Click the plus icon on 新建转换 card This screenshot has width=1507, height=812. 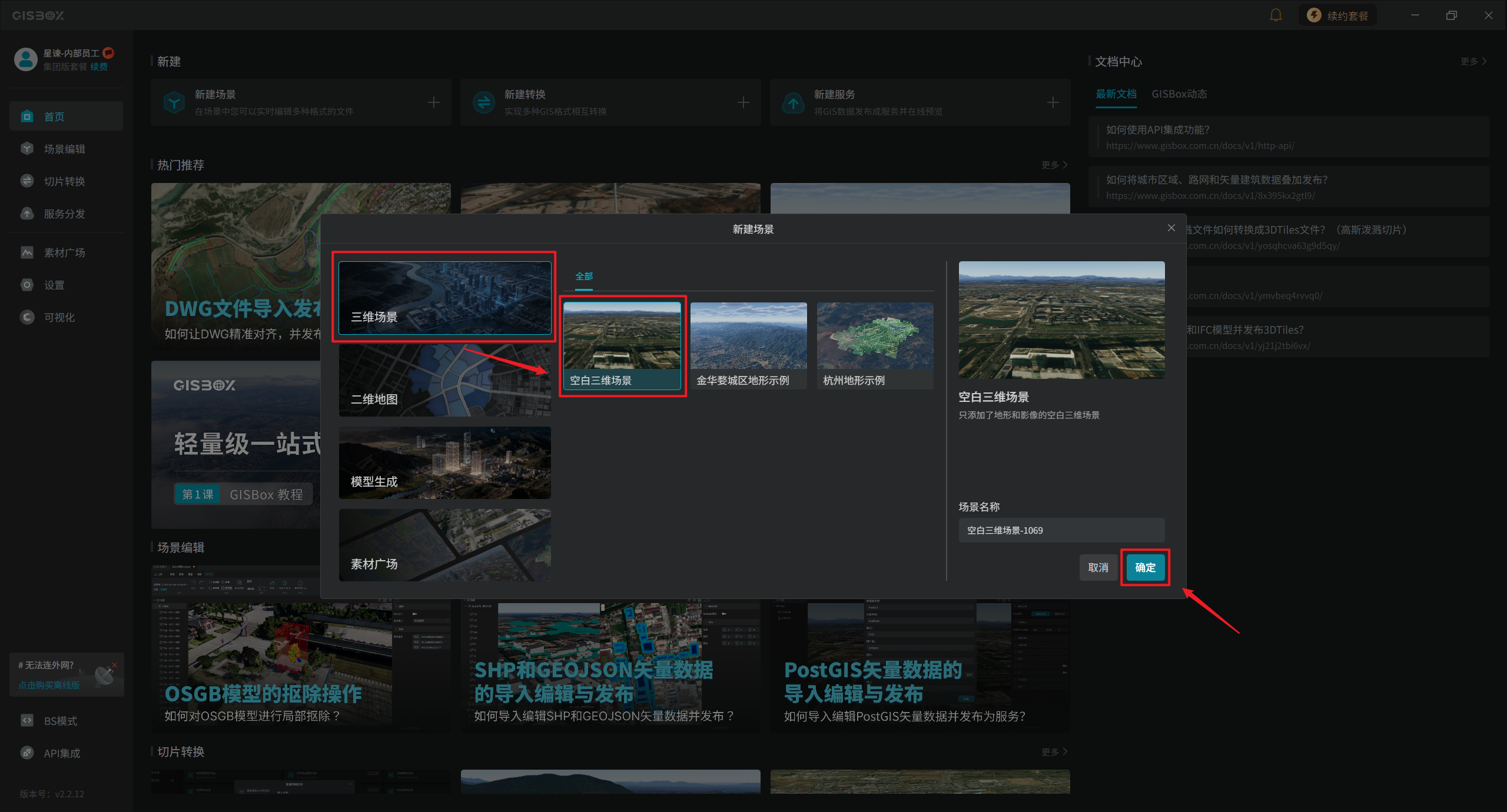(743, 102)
